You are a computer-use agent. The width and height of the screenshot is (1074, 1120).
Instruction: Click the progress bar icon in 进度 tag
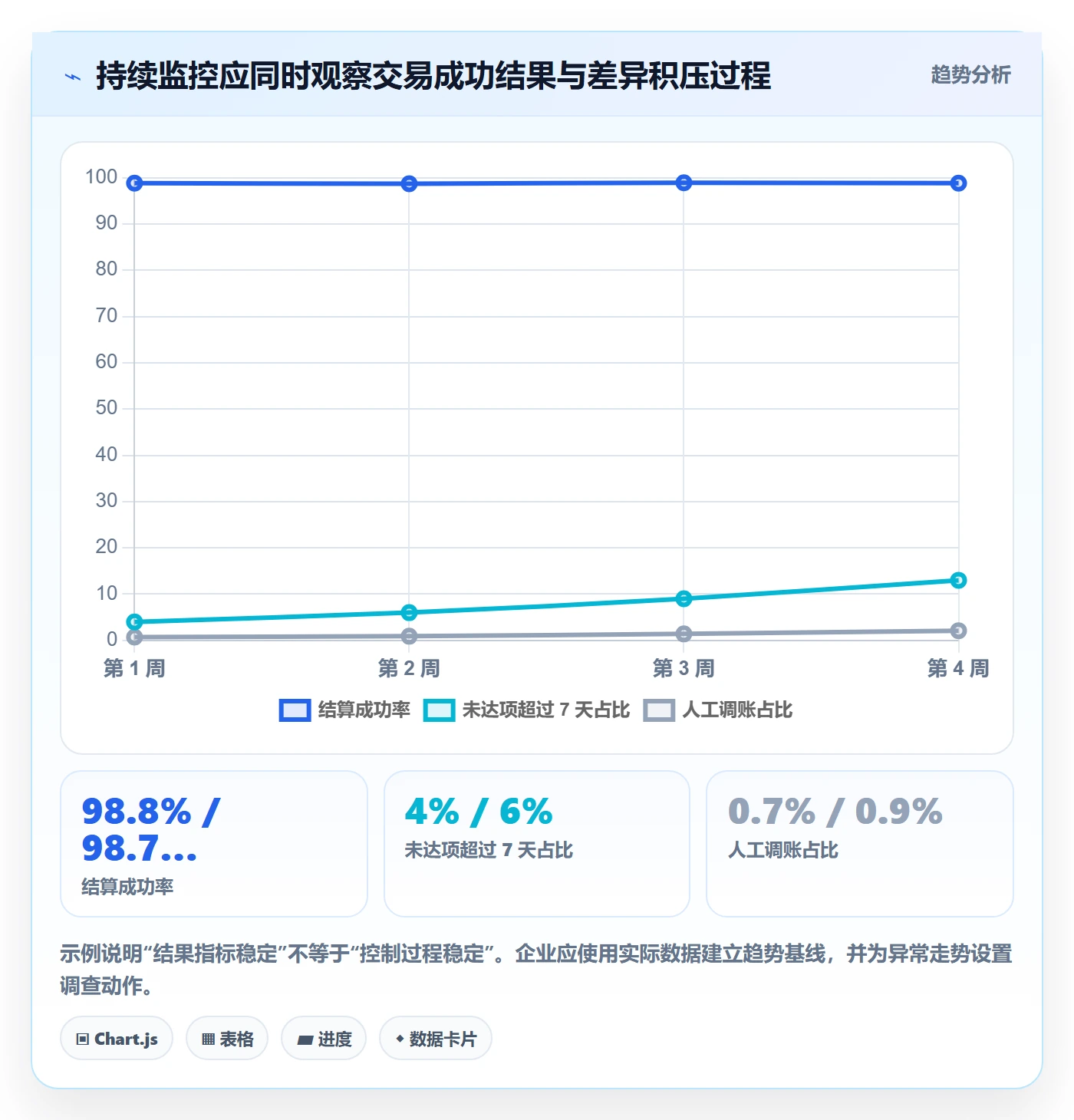[305, 1040]
